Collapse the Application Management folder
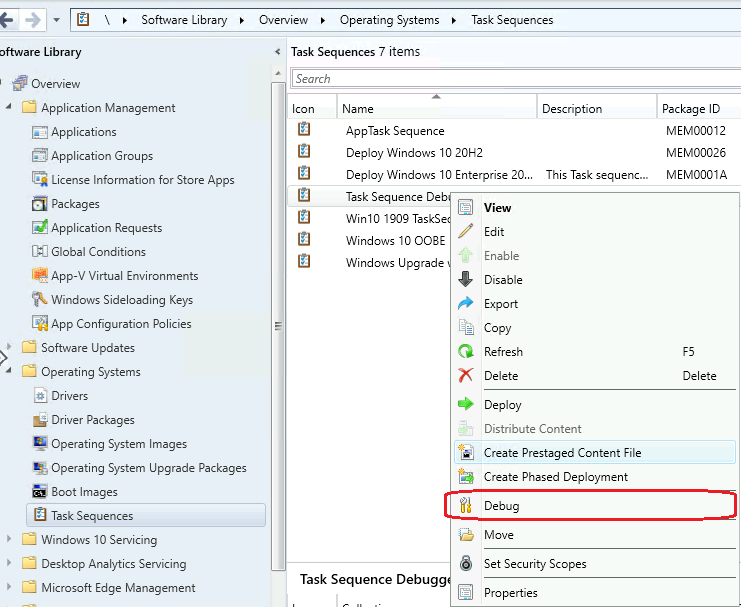This screenshot has height=607, width=741. click(x=9, y=107)
